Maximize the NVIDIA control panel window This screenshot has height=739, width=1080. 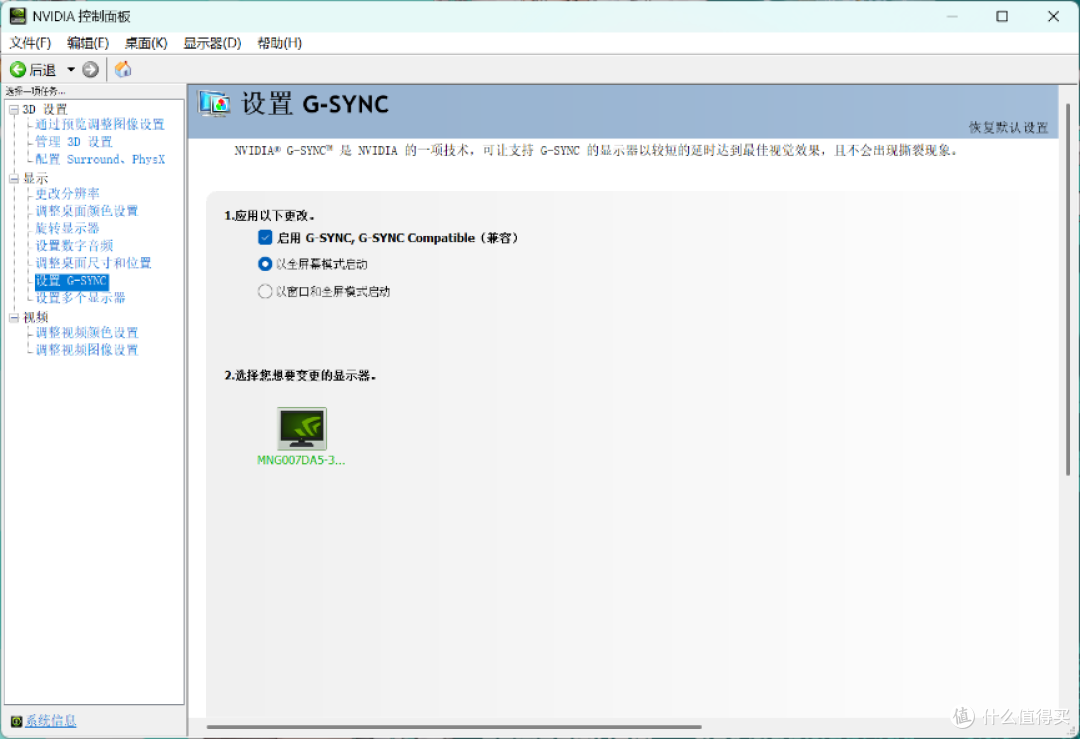click(x=1002, y=16)
